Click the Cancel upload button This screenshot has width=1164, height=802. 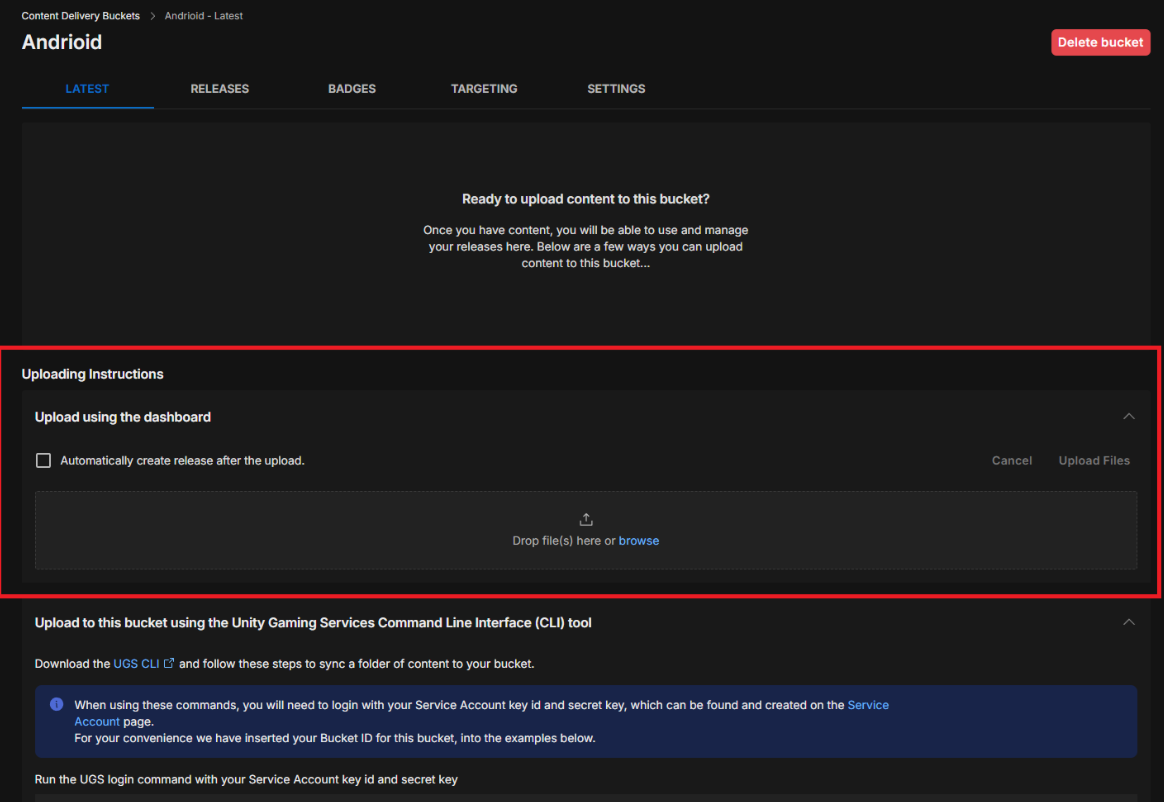1012,460
